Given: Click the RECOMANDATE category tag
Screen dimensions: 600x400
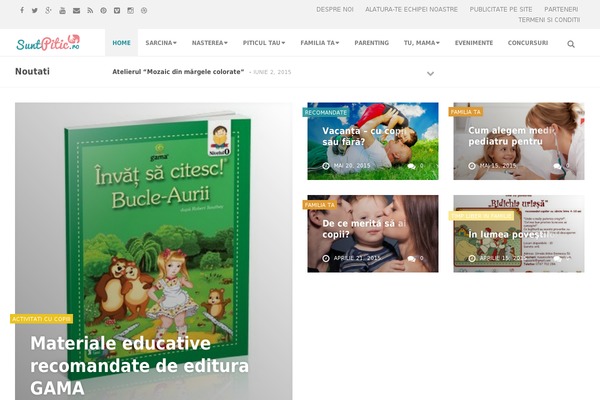Looking at the screenshot, I should 325,112.
